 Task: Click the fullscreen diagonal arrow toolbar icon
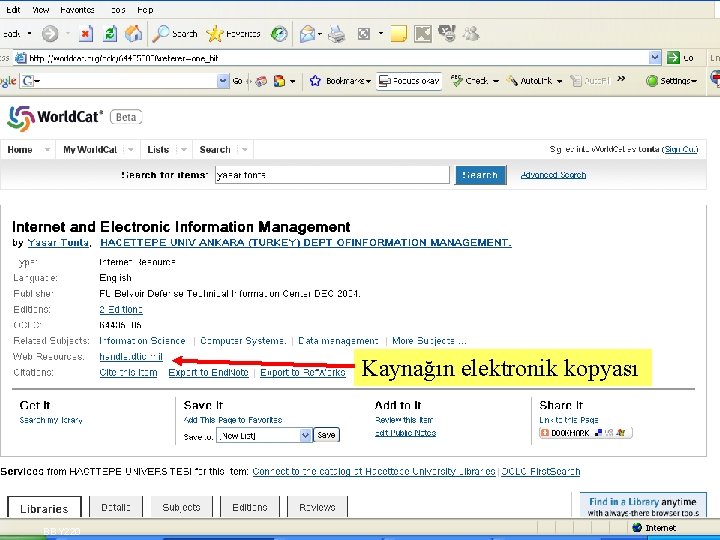click(422, 34)
